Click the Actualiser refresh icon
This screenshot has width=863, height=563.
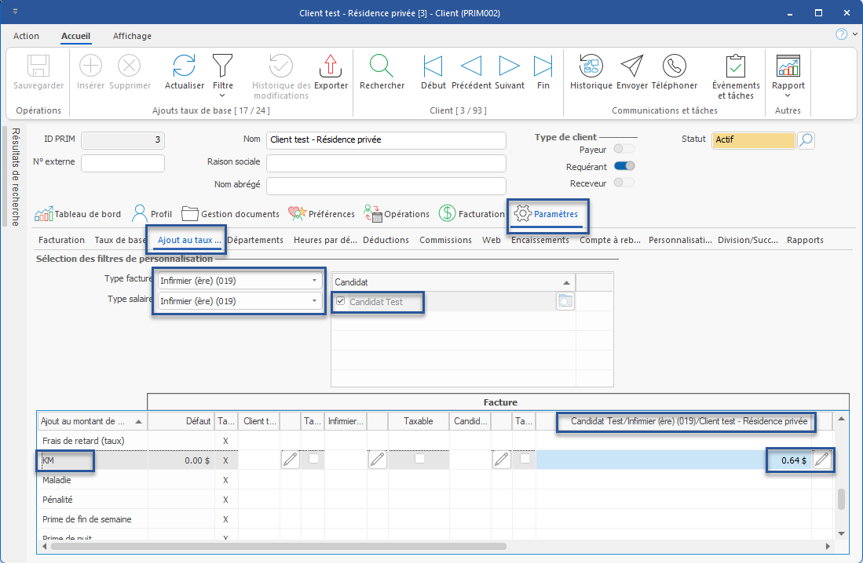pyautogui.click(x=184, y=66)
